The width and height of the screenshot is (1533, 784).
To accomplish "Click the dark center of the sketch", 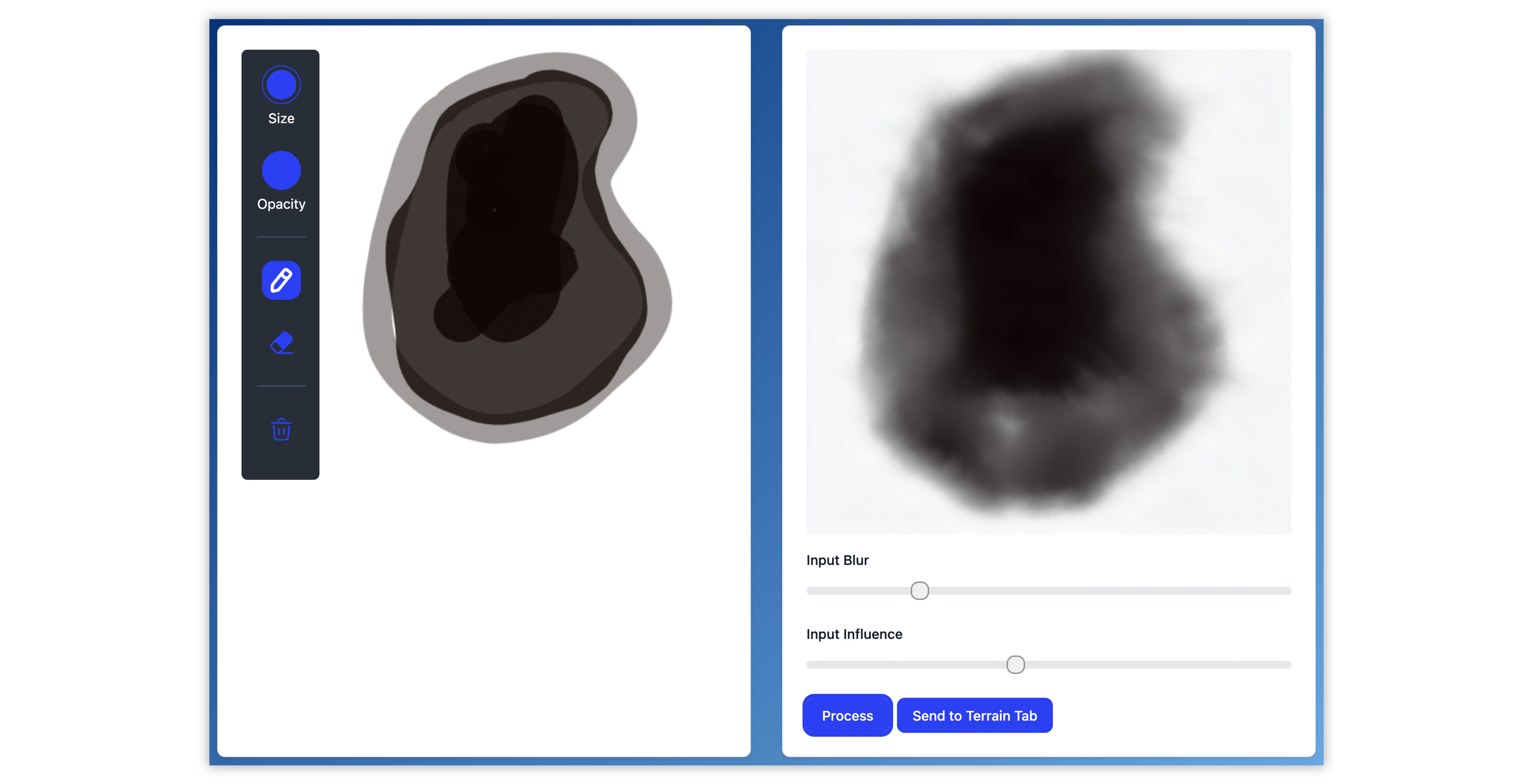I will (506, 226).
